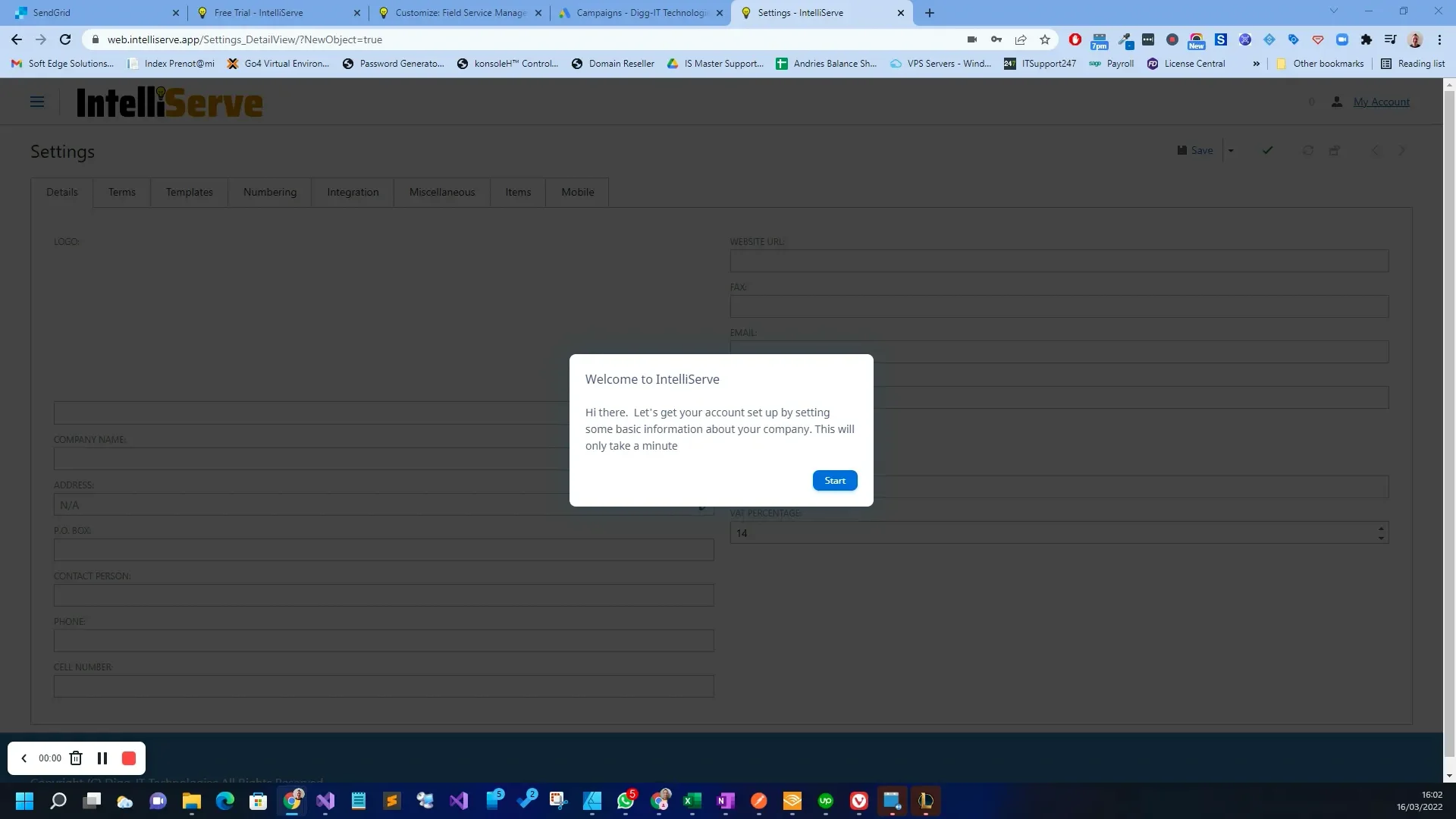Open the AdBlock extension icon

coord(1075,39)
